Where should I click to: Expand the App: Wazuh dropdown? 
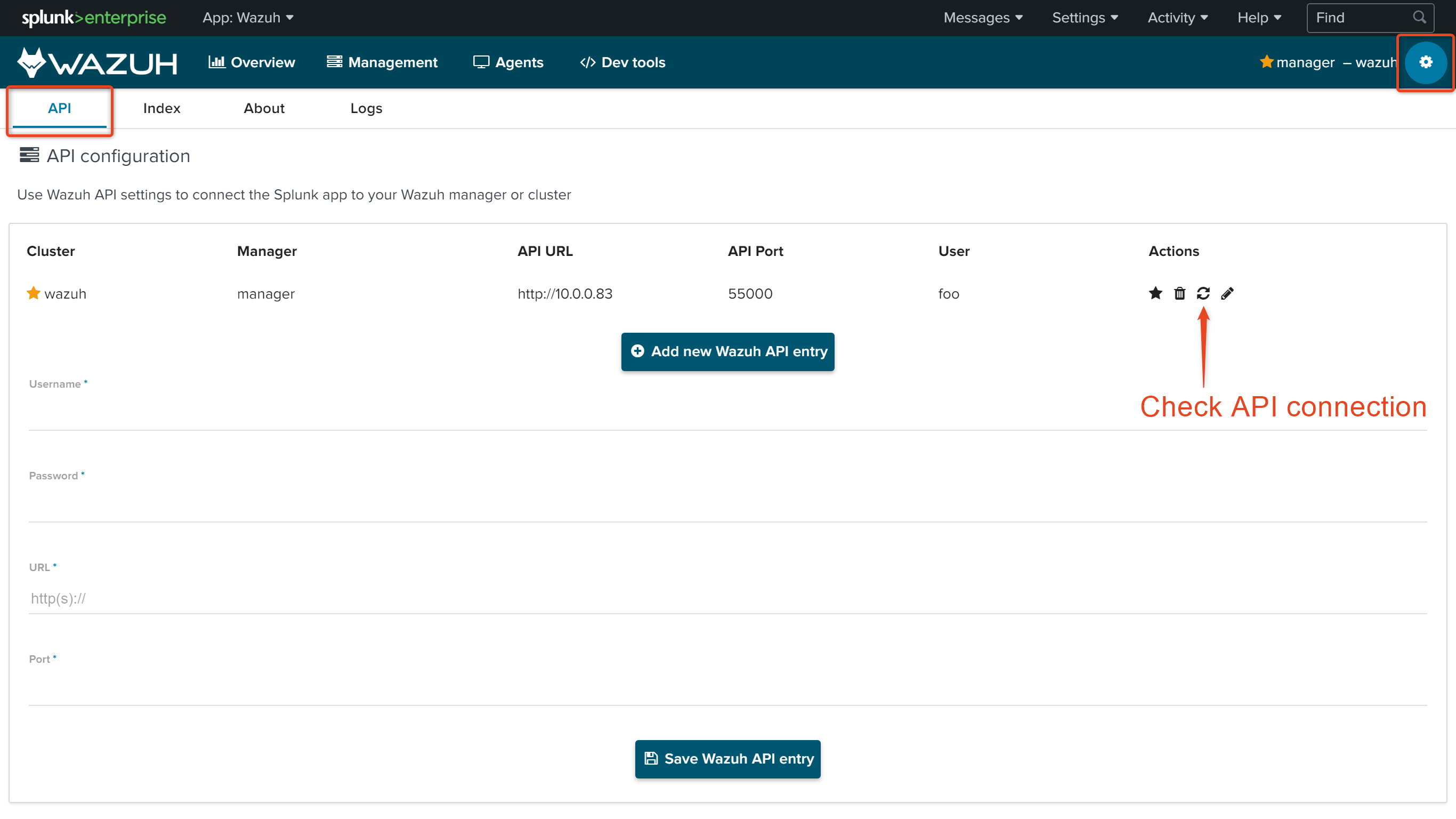(x=248, y=18)
